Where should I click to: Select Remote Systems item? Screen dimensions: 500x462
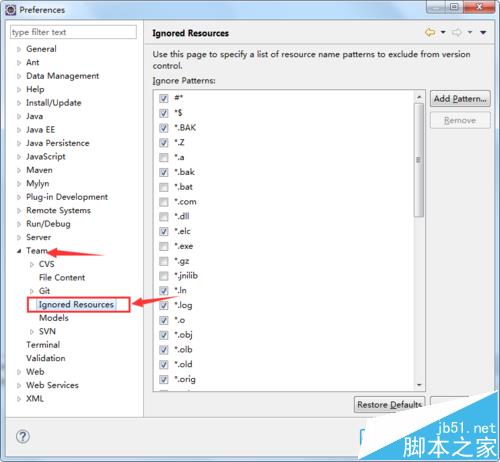coord(58,210)
